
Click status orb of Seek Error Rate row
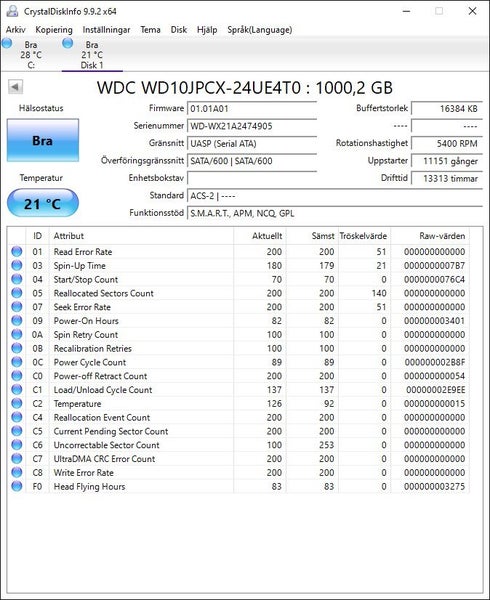click(17, 307)
